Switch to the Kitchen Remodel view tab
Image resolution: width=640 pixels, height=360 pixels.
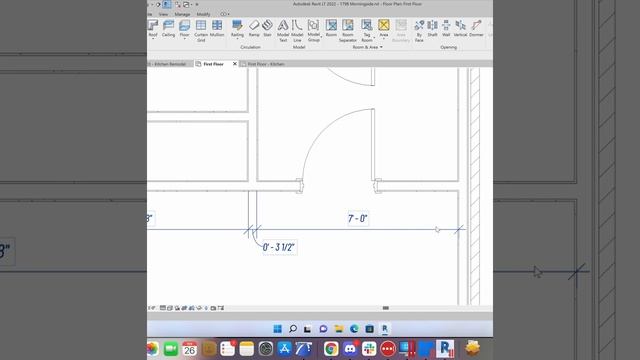(169, 64)
